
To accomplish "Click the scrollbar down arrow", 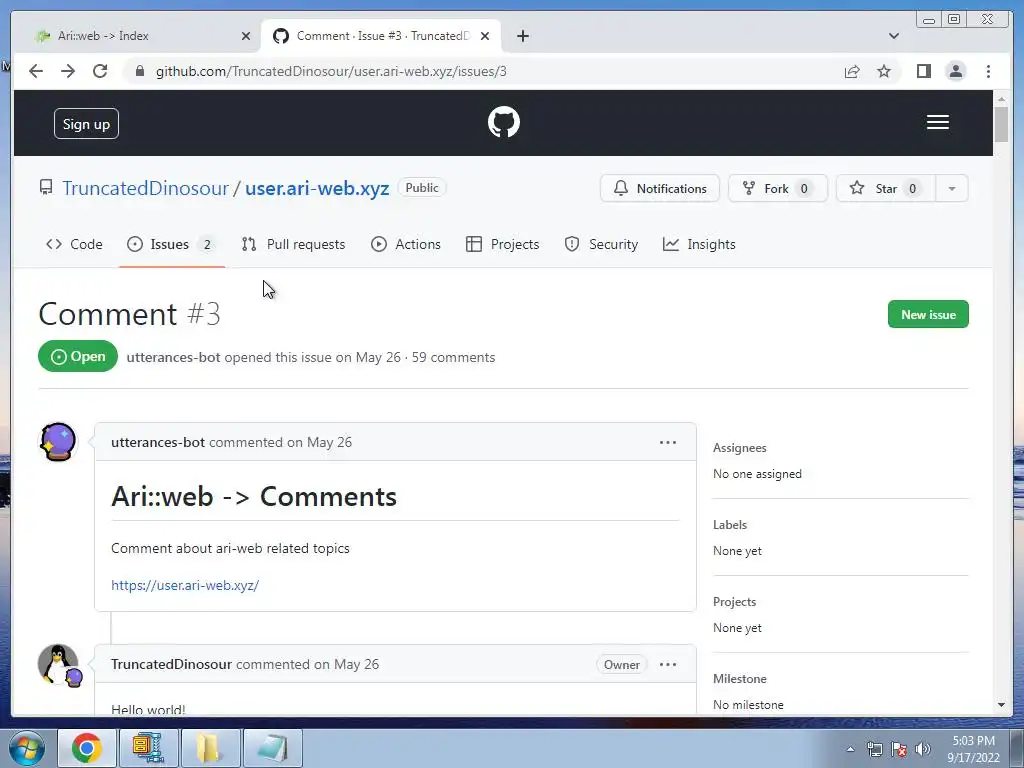I will click(x=1001, y=705).
